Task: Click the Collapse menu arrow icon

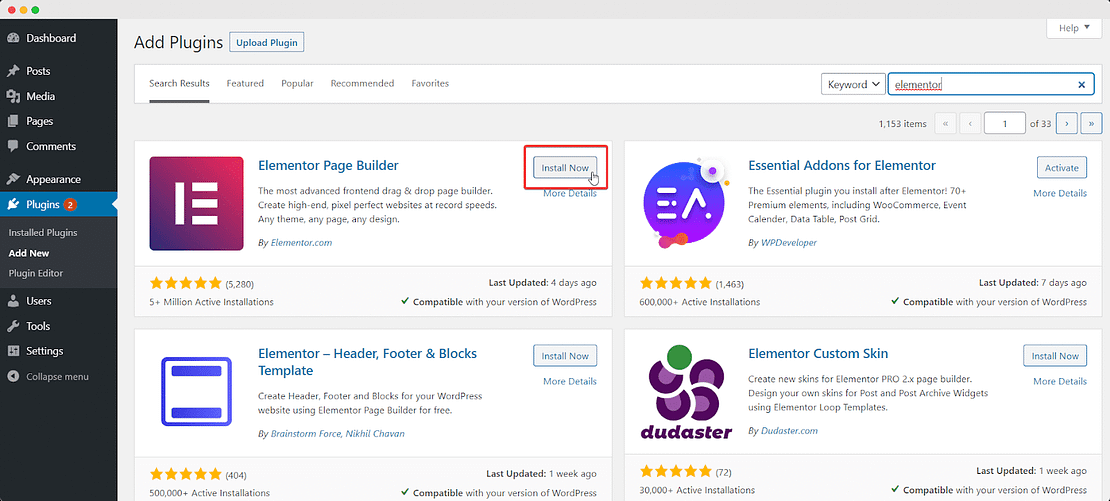Action: pyautogui.click(x=13, y=376)
